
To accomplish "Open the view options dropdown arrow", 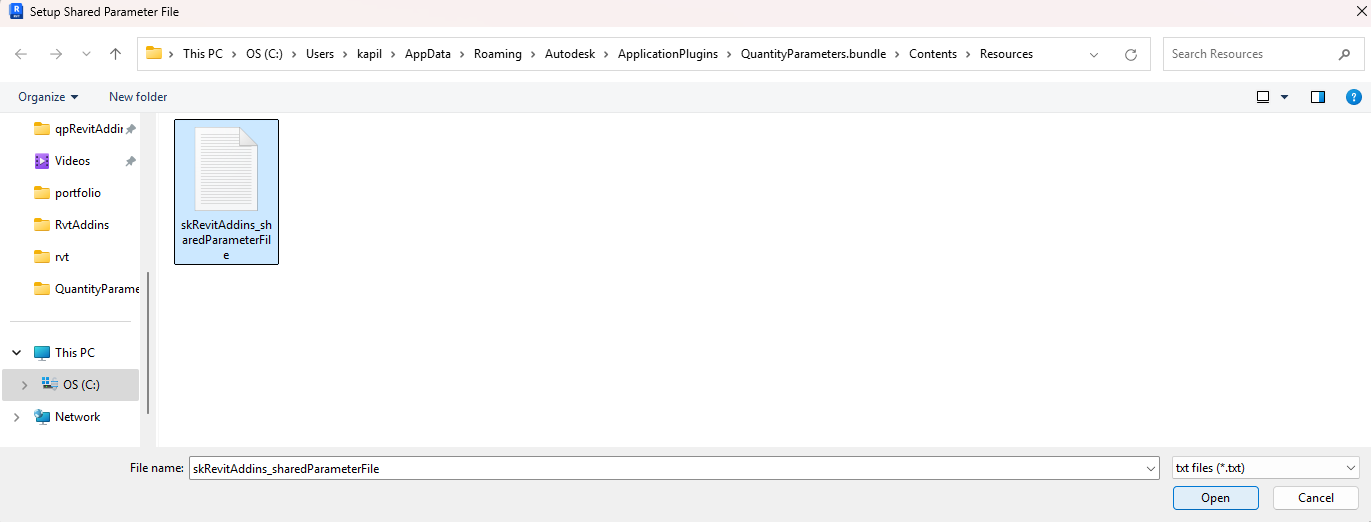I will pyautogui.click(x=1284, y=97).
